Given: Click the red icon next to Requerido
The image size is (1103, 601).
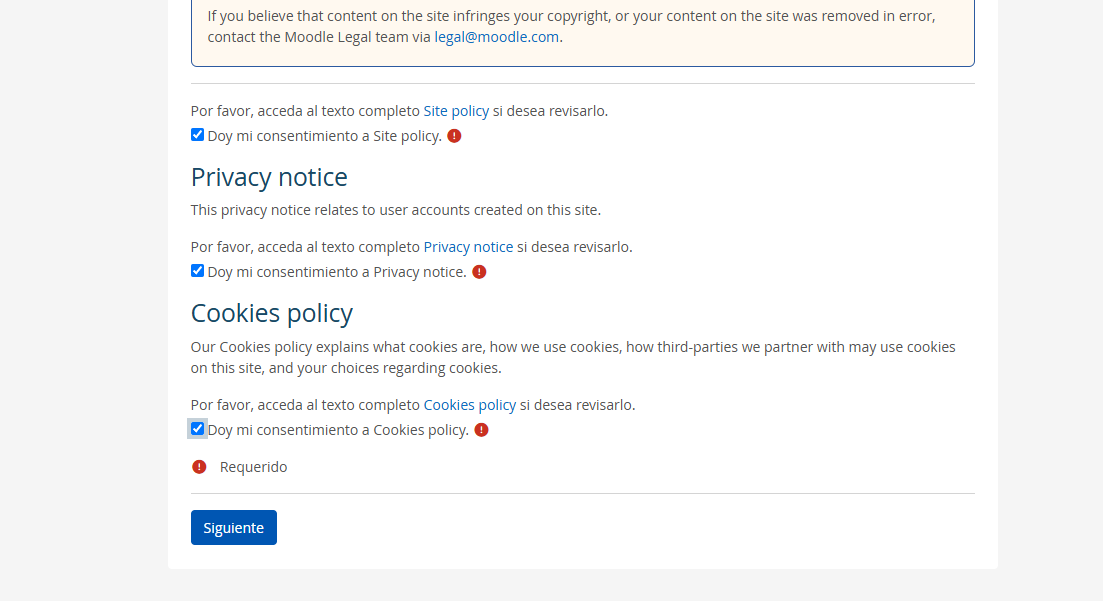Looking at the screenshot, I should [199, 467].
